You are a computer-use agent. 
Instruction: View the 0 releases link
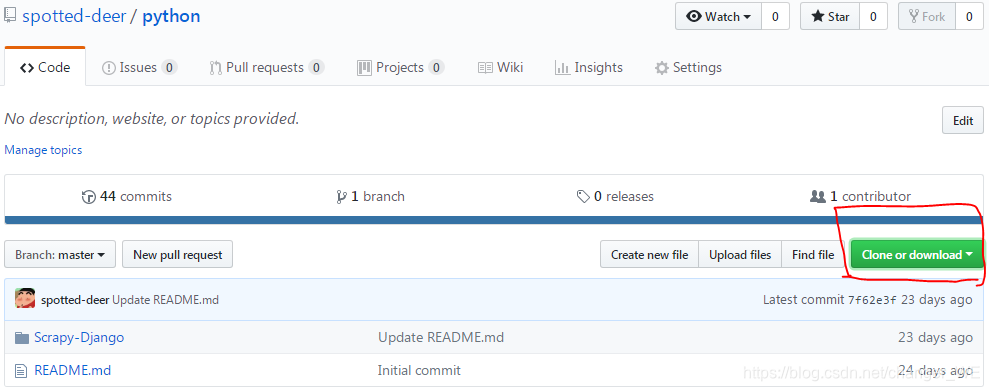(615, 197)
